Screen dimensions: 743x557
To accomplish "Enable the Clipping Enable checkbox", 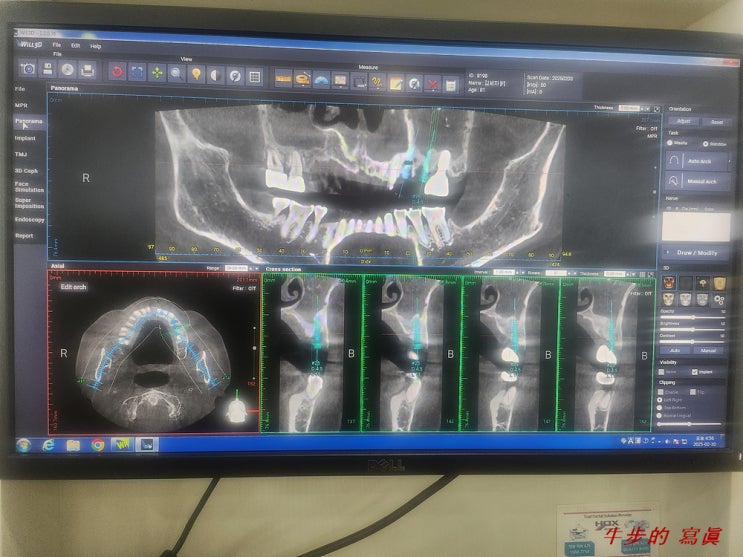I will 661,392.
